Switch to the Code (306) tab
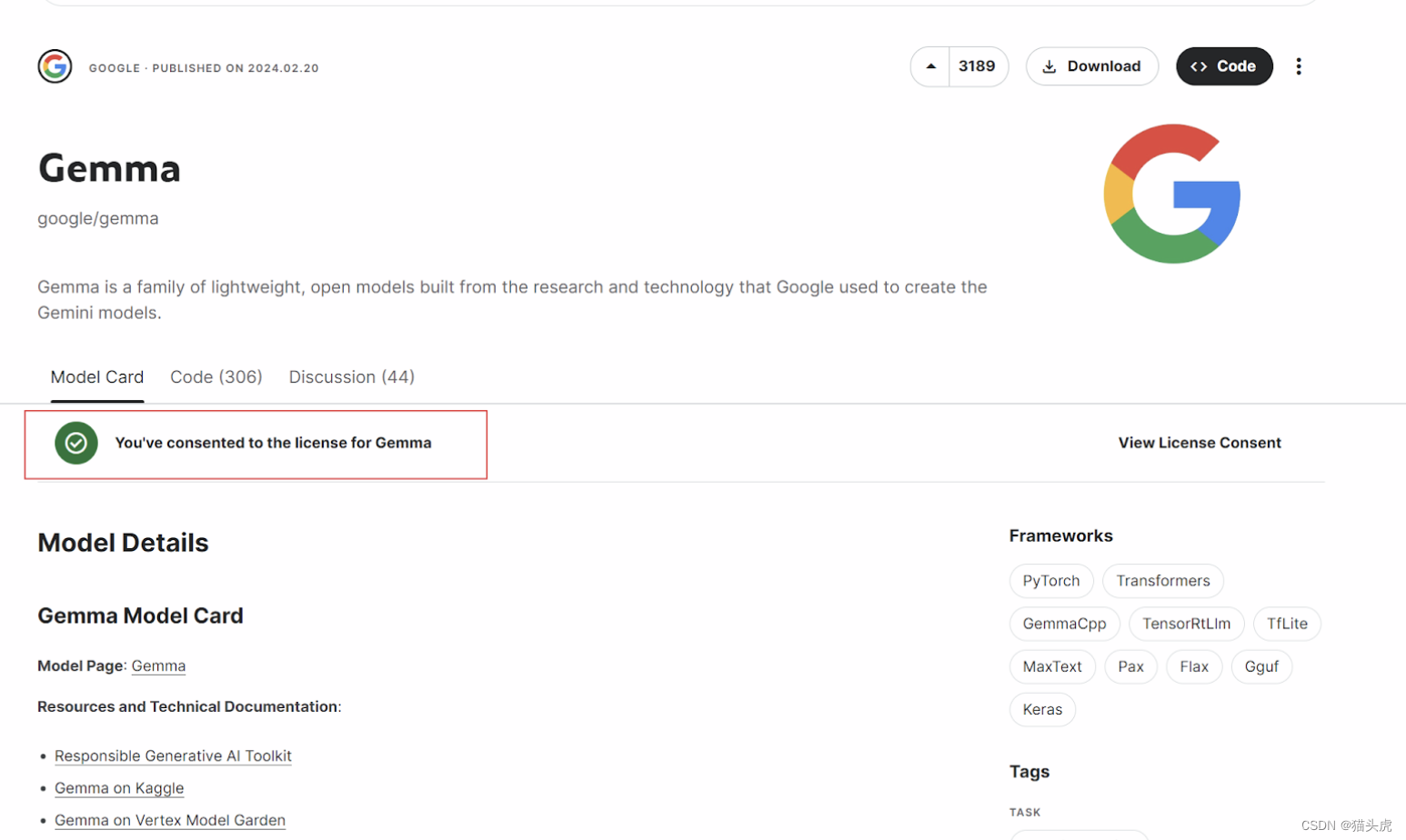The image size is (1406, 840). (x=216, y=377)
